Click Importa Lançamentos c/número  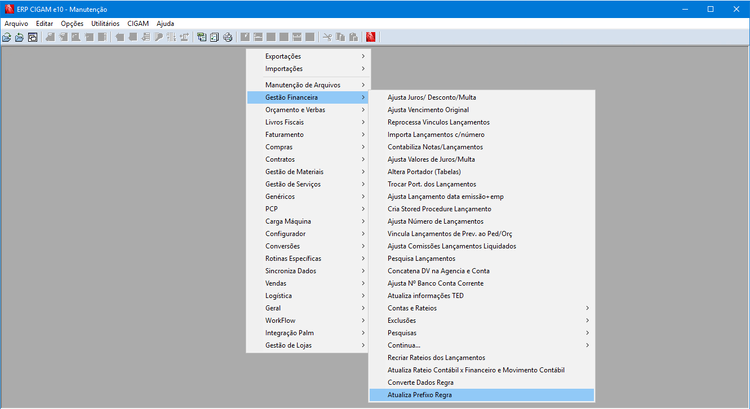[x=482, y=135]
